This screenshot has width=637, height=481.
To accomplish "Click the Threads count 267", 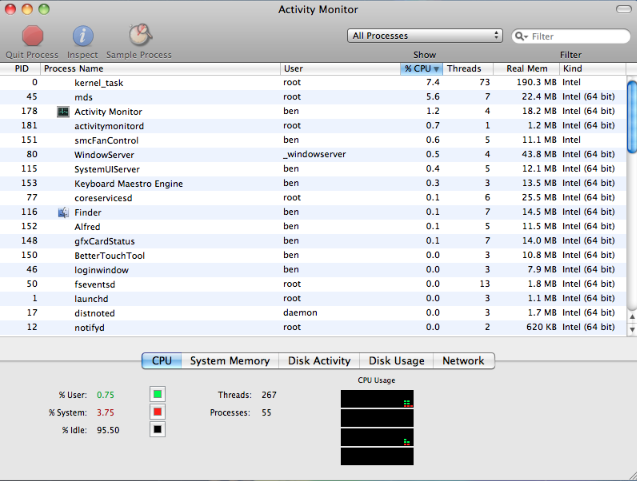I will tap(269, 395).
